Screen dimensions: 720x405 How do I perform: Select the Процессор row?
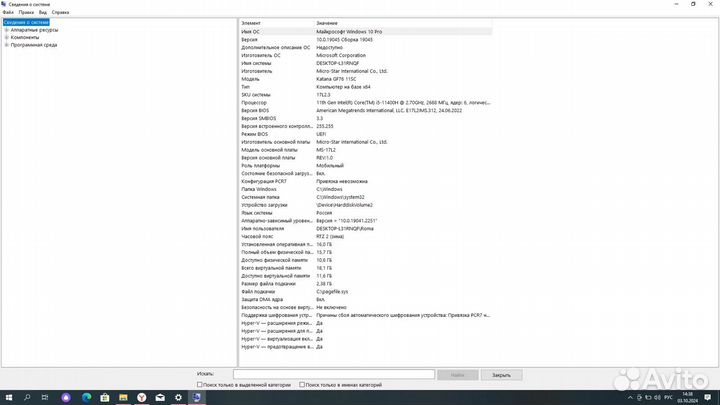click(366, 102)
